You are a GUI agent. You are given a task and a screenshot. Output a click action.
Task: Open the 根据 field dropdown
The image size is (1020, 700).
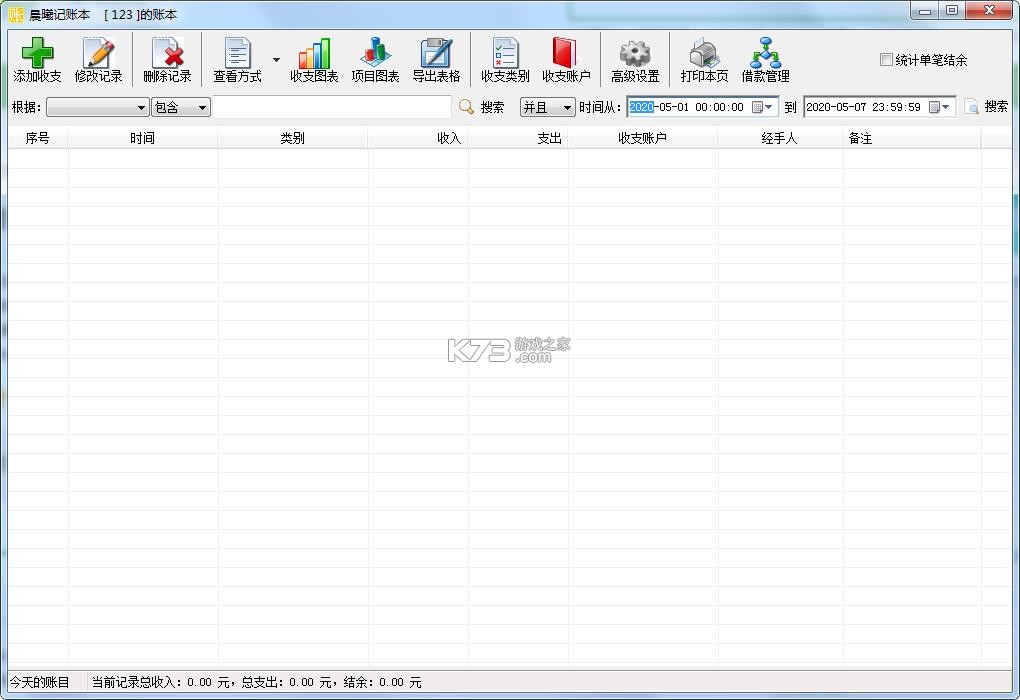click(98, 107)
